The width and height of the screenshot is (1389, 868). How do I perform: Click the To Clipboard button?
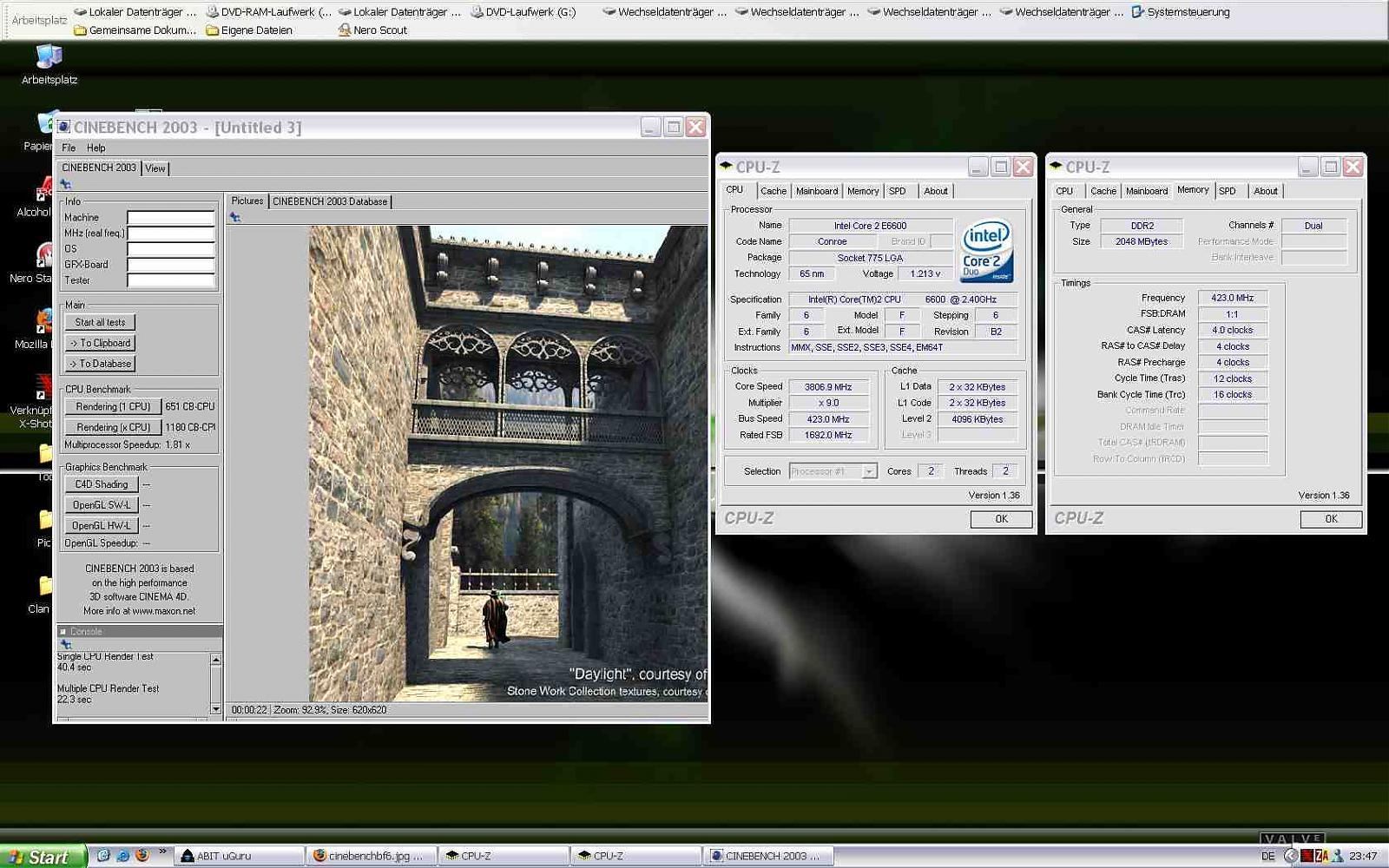pos(100,343)
